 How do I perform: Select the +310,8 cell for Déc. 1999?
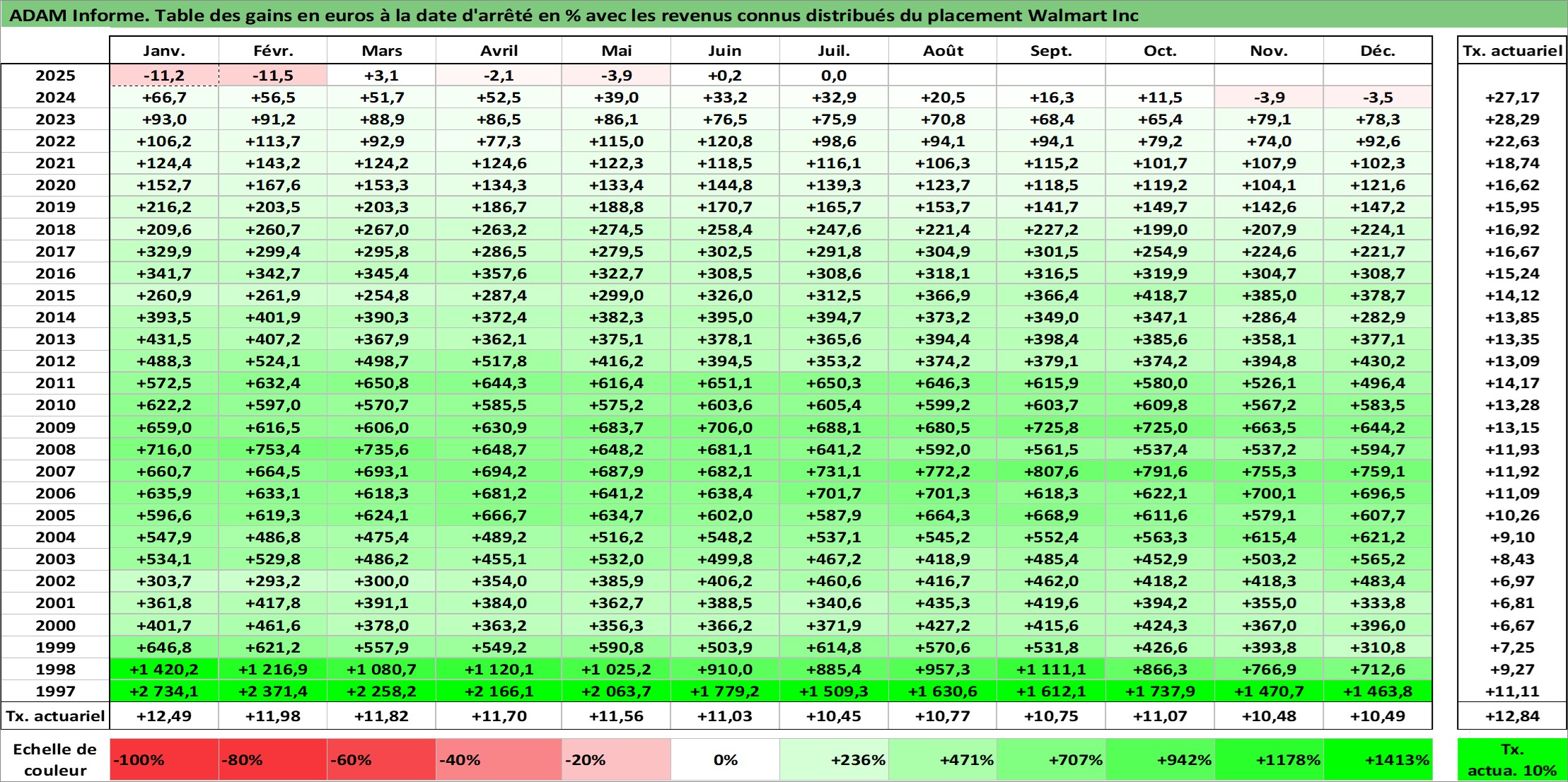(x=1378, y=648)
